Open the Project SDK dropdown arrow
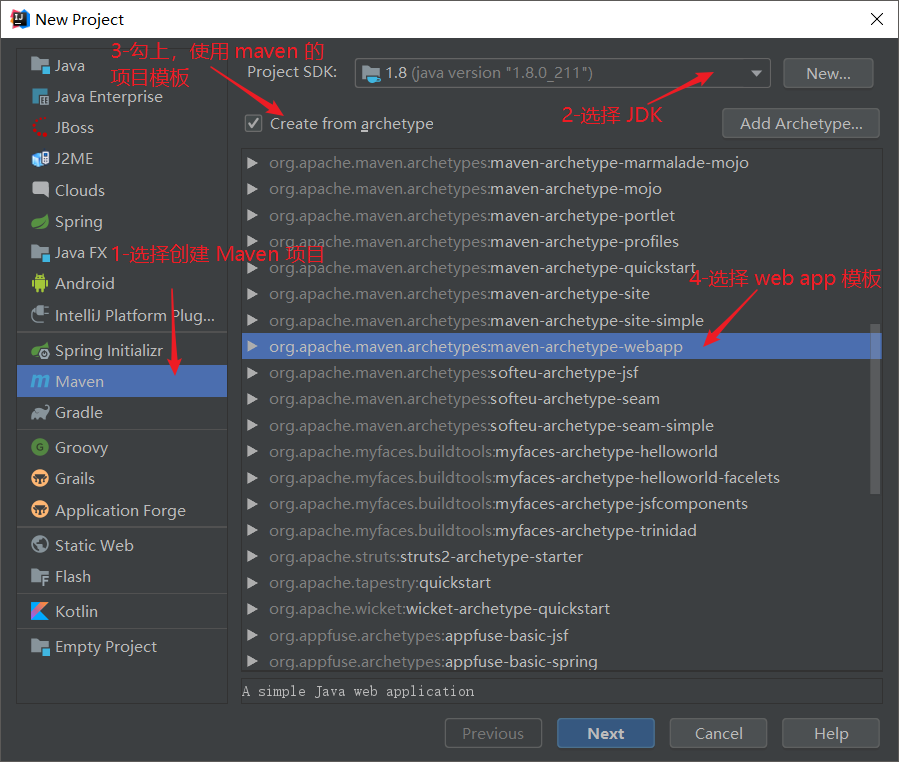 [x=756, y=73]
